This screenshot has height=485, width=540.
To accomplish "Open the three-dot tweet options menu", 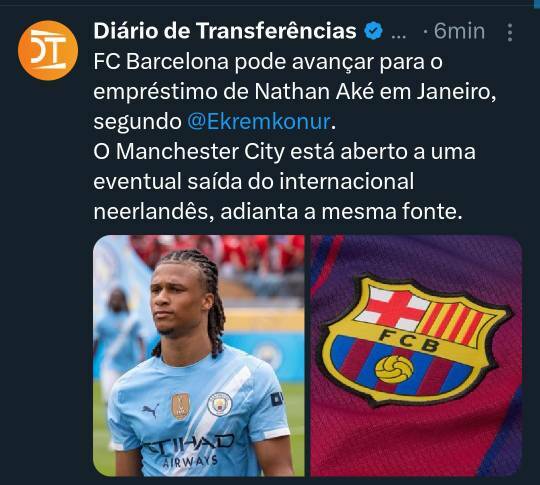I will [x=510, y=33].
